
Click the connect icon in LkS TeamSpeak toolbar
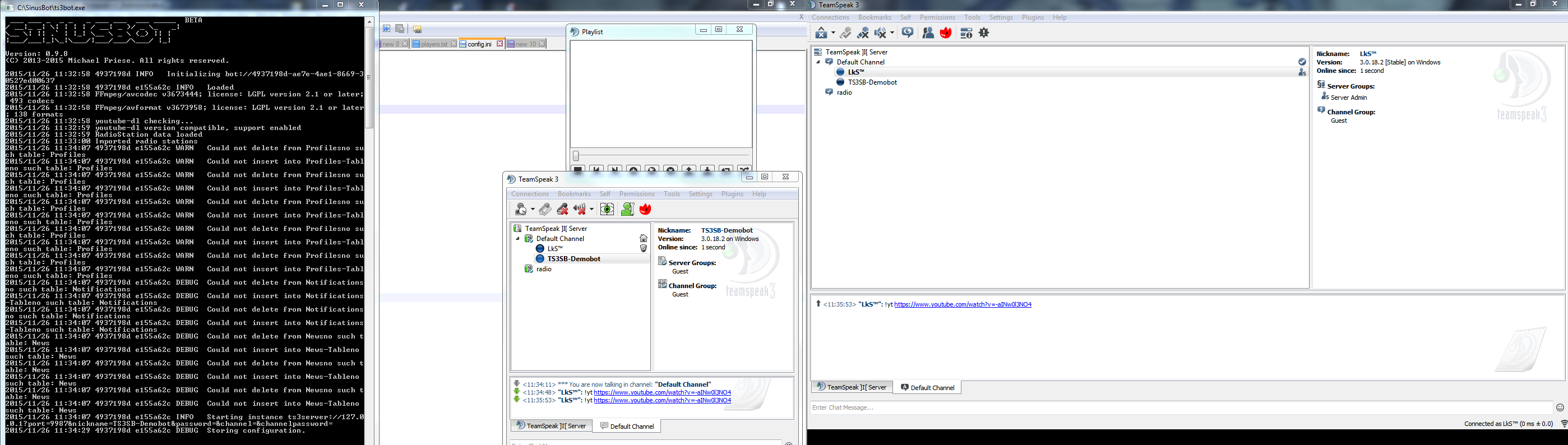coord(821,33)
